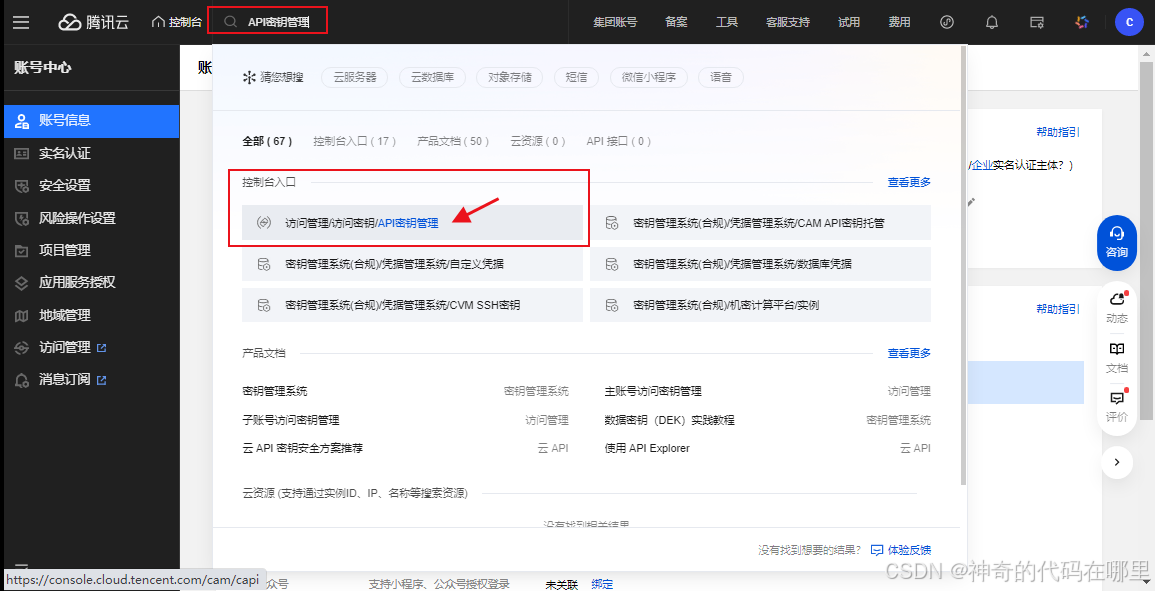Open 访问管理/访问密钥/API密钥管理 result

412,223
